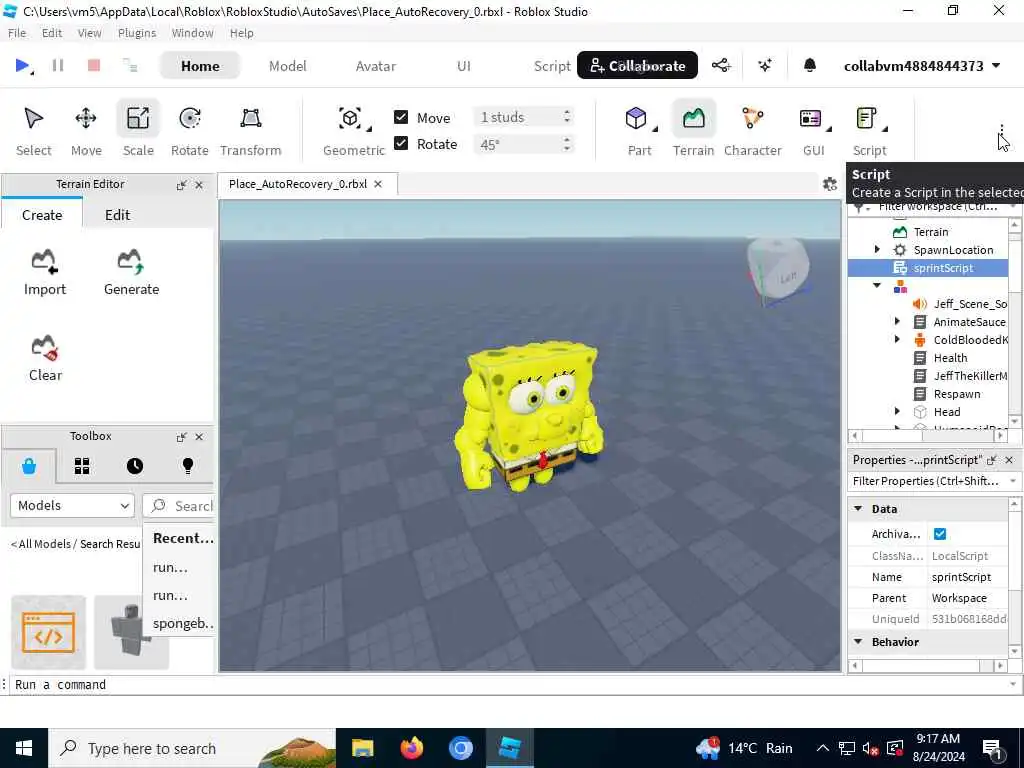Start playtest with the Play button

click(x=22, y=65)
